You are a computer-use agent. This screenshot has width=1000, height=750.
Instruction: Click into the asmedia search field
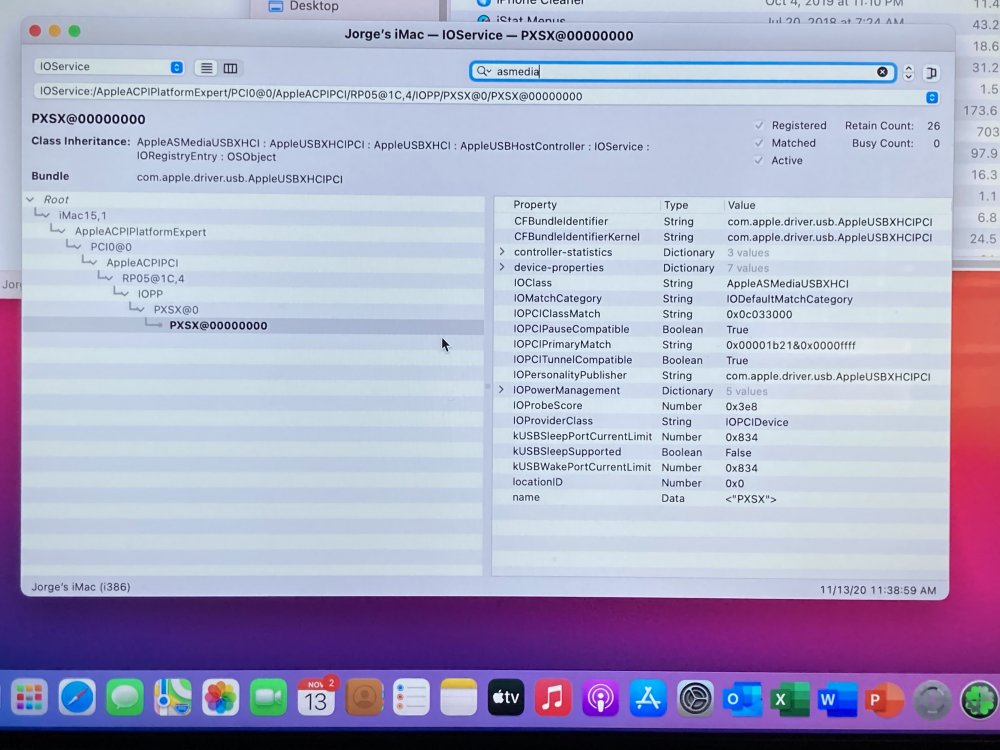[682, 71]
